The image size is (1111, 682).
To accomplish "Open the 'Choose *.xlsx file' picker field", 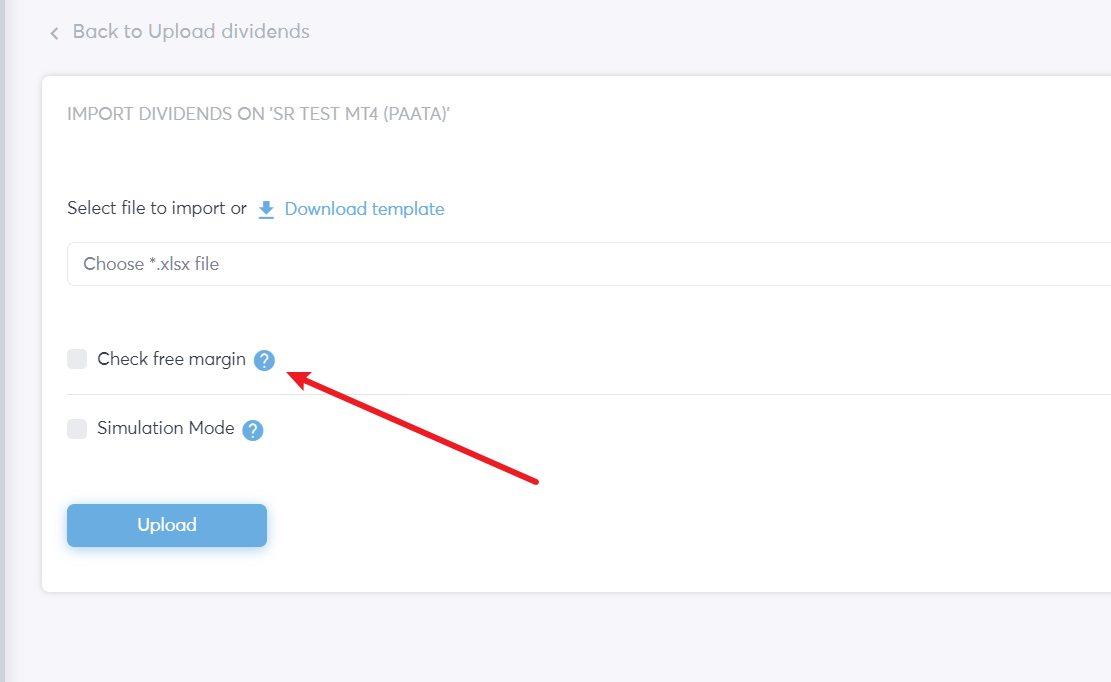I will [589, 264].
